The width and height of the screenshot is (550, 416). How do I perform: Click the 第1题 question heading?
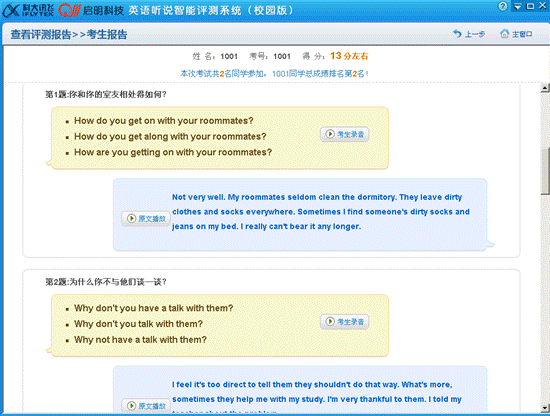[106, 94]
